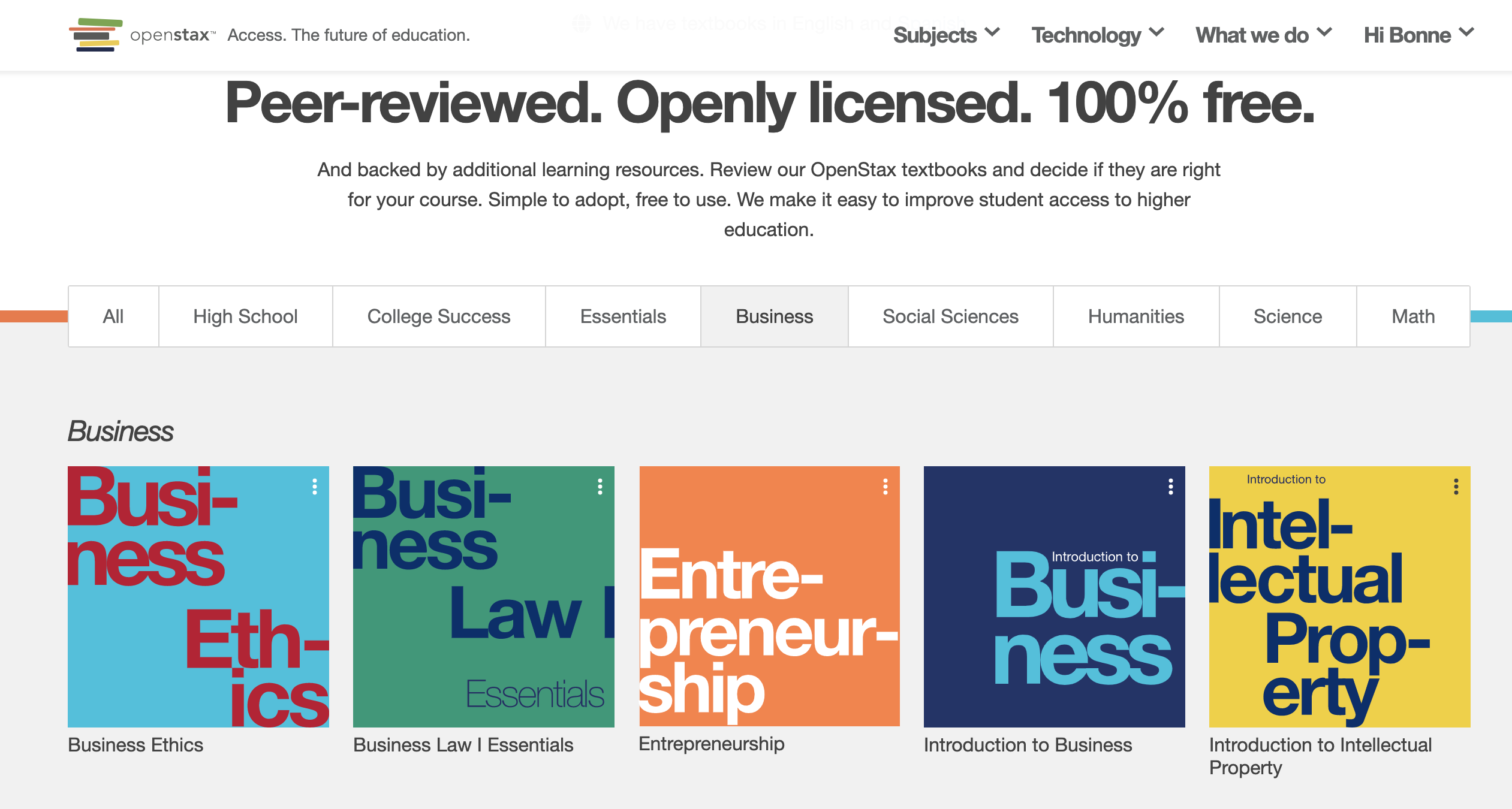The height and width of the screenshot is (809, 1512).
Task: Open the Business Ethics title link
Action: 135,745
